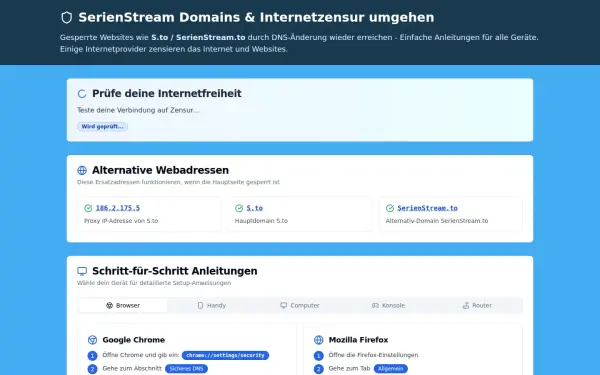Screen dimensions: 600x375
Task: Switch to the Browser tab
Action: click(x=123, y=305)
